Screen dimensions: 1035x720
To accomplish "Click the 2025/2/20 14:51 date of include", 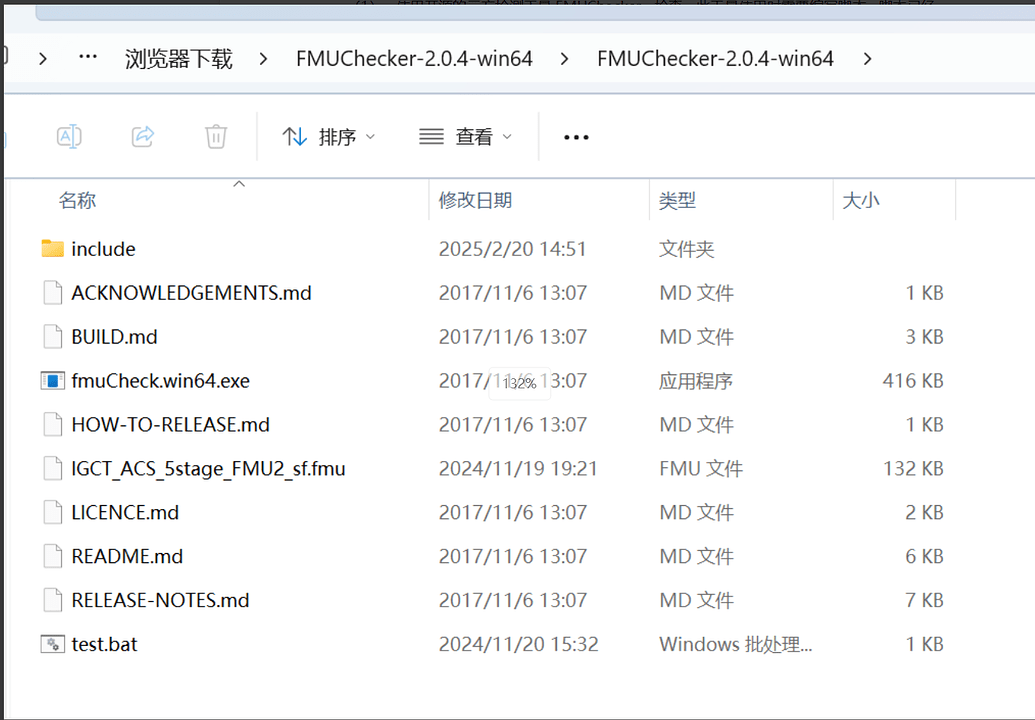I will [x=512, y=249].
